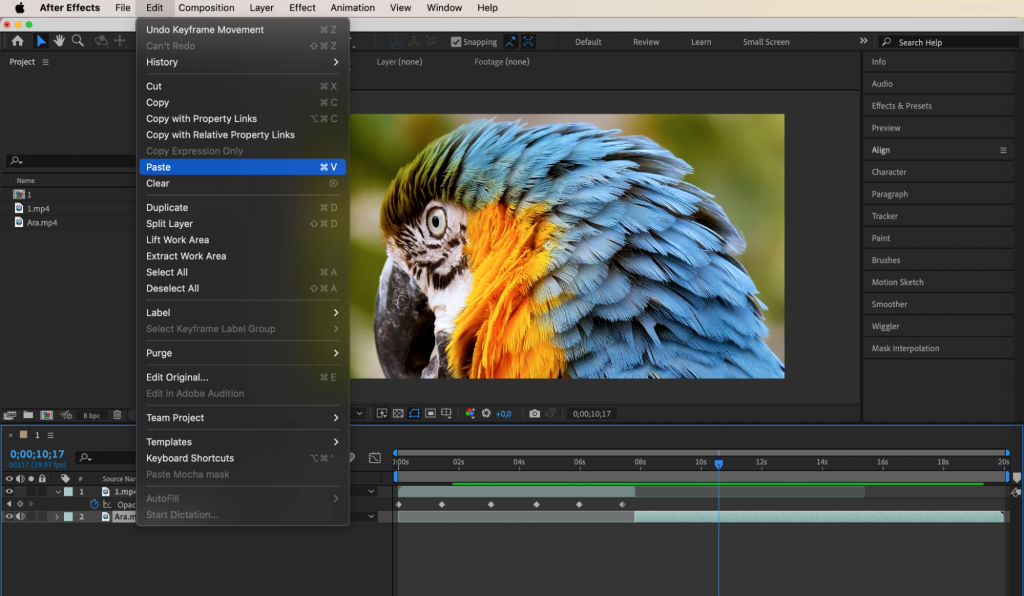Hide the 1.mp4 layer with its eye icon

click(x=9, y=490)
